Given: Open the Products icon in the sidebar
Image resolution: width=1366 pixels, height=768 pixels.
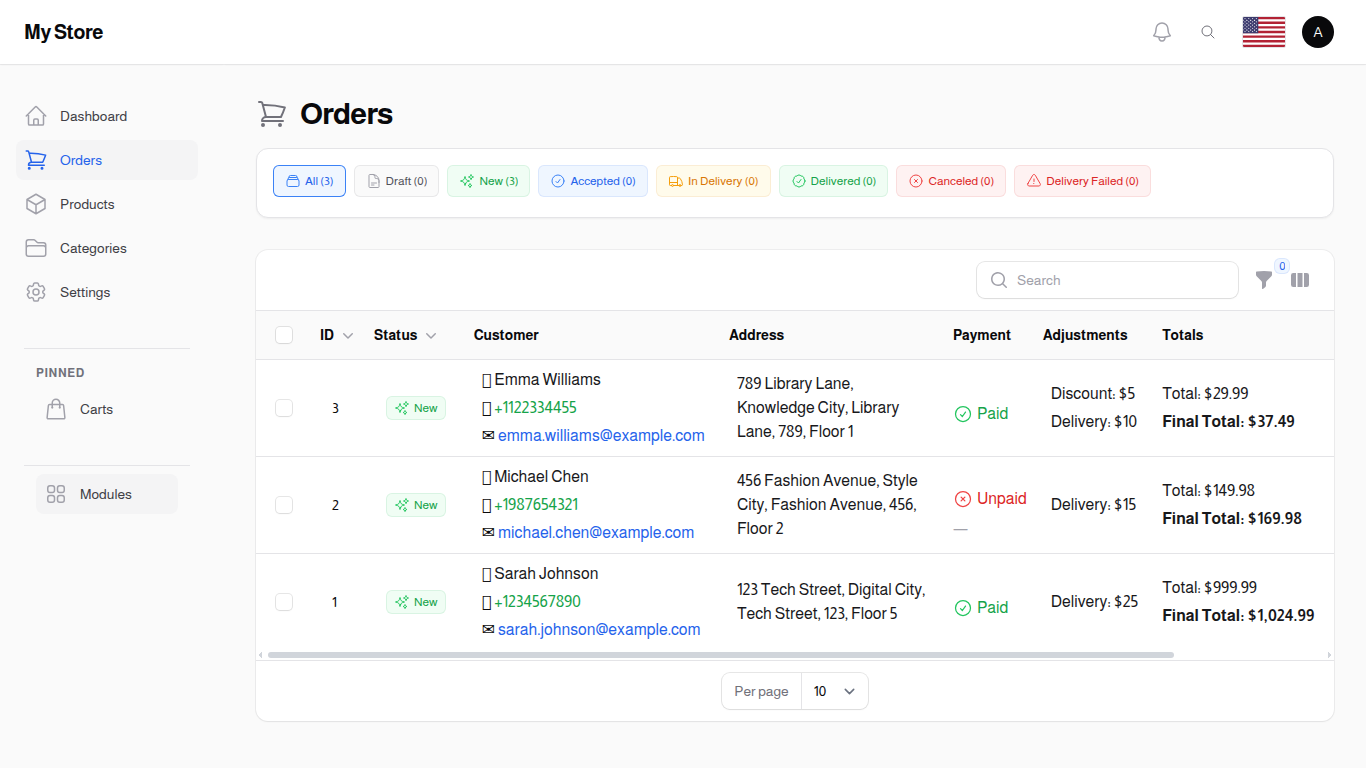Looking at the screenshot, I should (36, 204).
